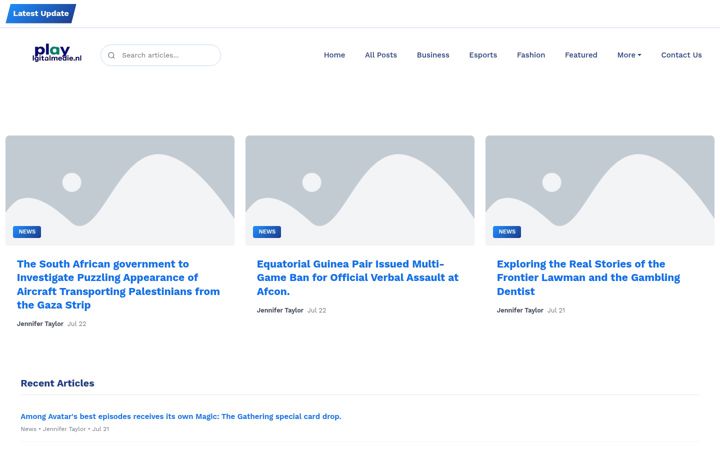Click the search magnifier icon
This screenshot has width=720, height=450.
point(111,55)
